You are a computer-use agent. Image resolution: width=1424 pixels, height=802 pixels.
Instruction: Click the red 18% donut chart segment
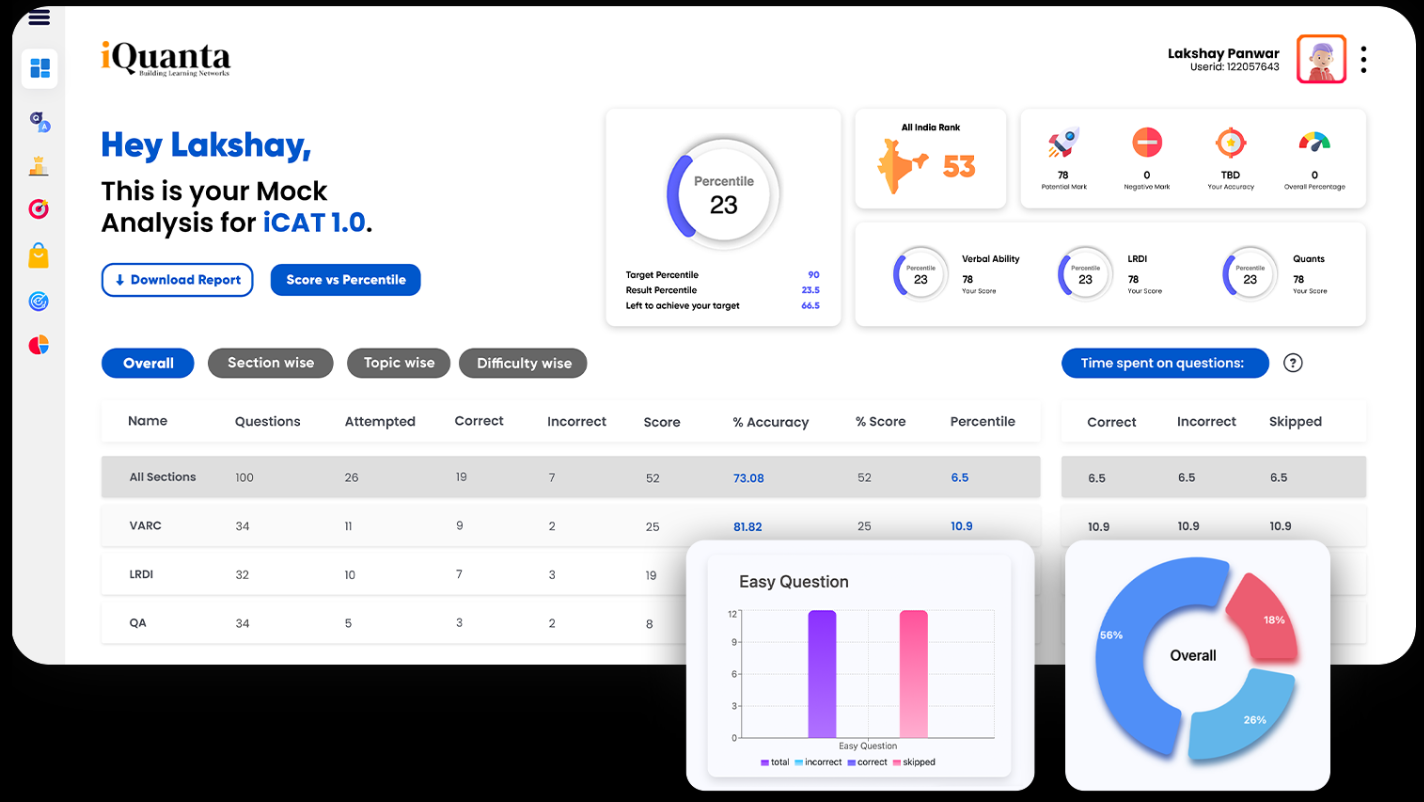pyautogui.click(x=1263, y=617)
